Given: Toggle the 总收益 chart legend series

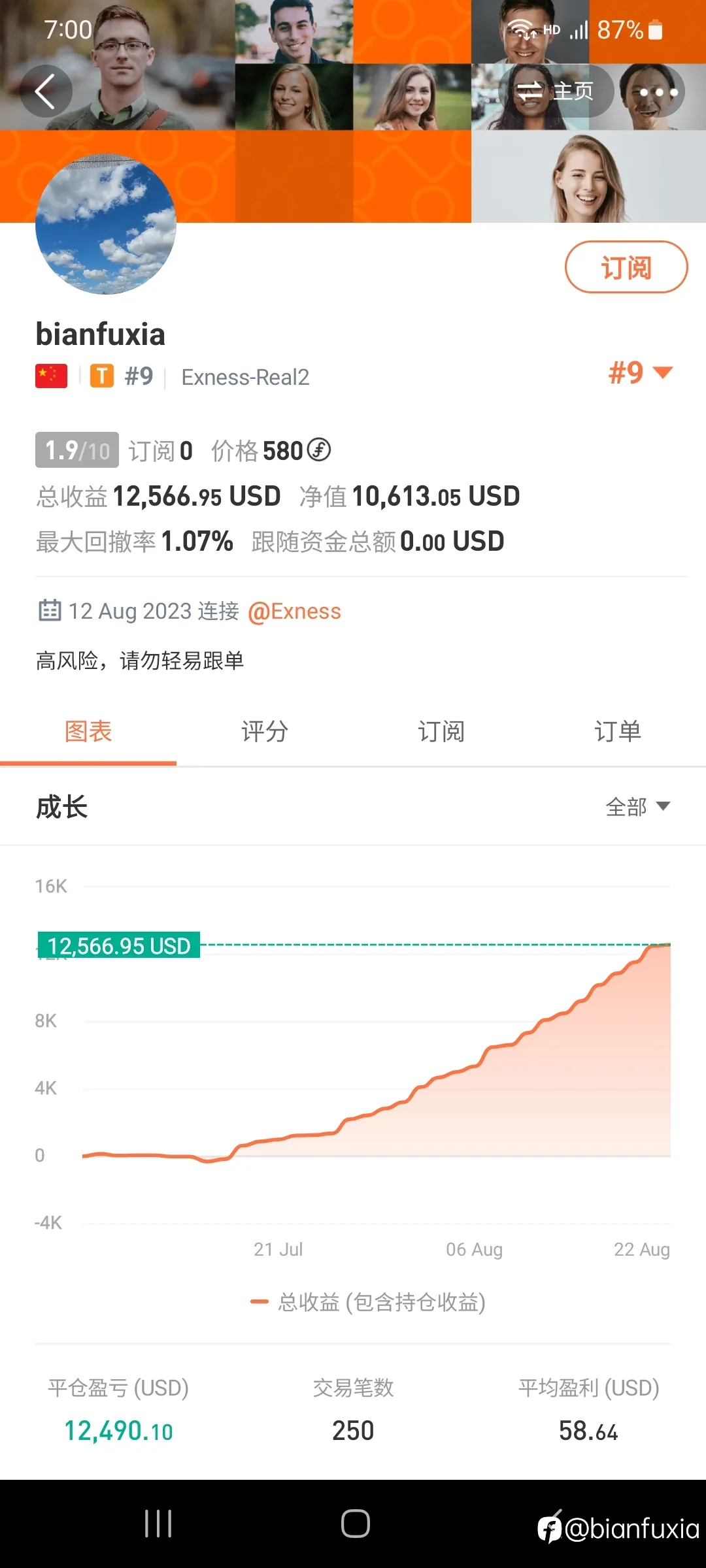Looking at the screenshot, I should [368, 1302].
